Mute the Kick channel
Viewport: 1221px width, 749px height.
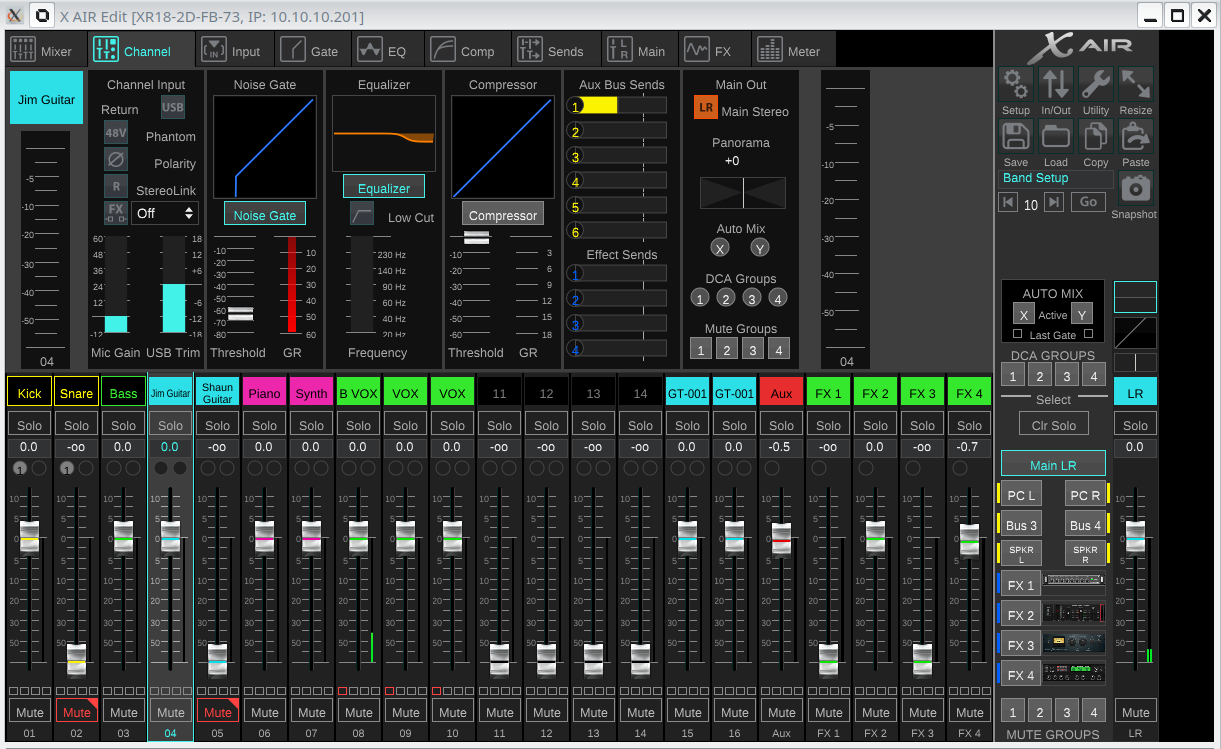(x=29, y=712)
